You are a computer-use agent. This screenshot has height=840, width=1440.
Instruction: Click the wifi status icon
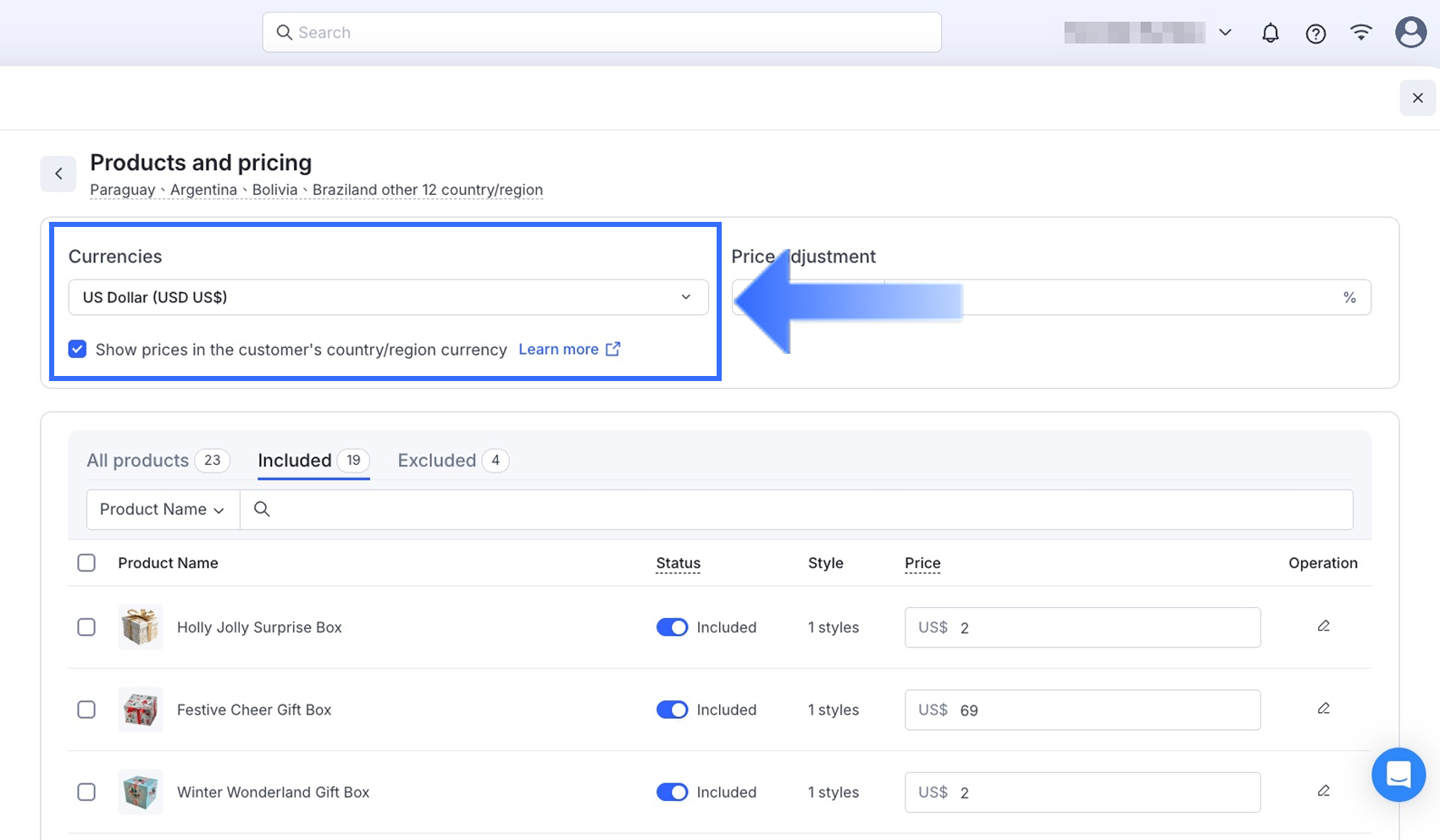point(1360,33)
